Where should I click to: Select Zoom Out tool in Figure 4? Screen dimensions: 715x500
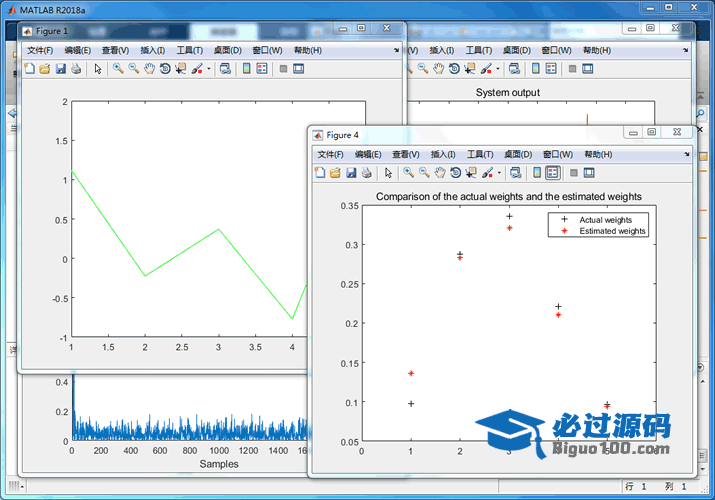coord(424,173)
